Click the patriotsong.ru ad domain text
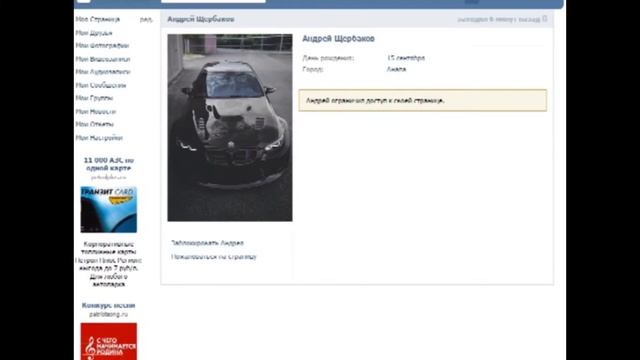This screenshot has height=360, width=640. coord(109,314)
